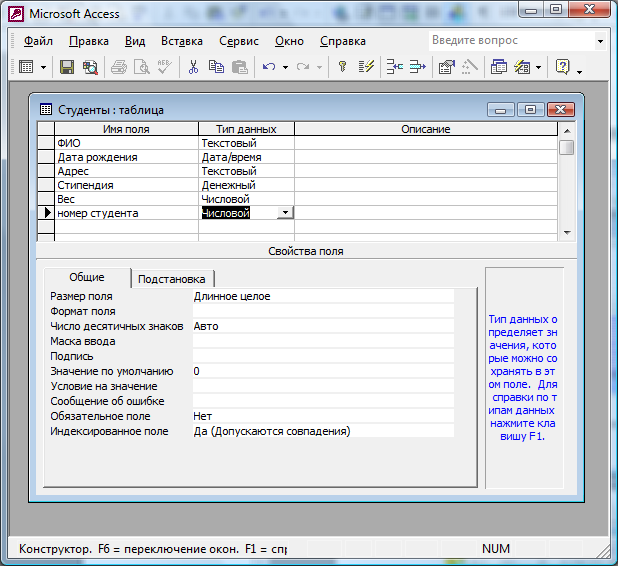Click the Copy icon
Viewport: 618px width, 566px height.
(x=216, y=67)
